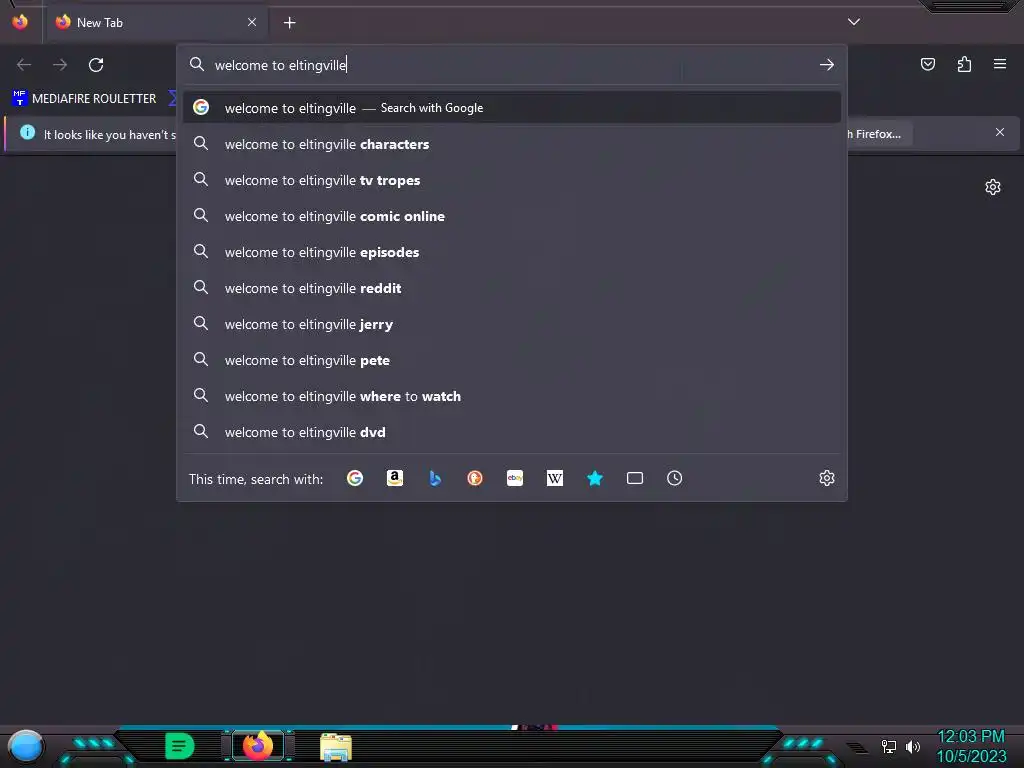Reload the current page
1024x768 pixels.
[x=96, y=65]
